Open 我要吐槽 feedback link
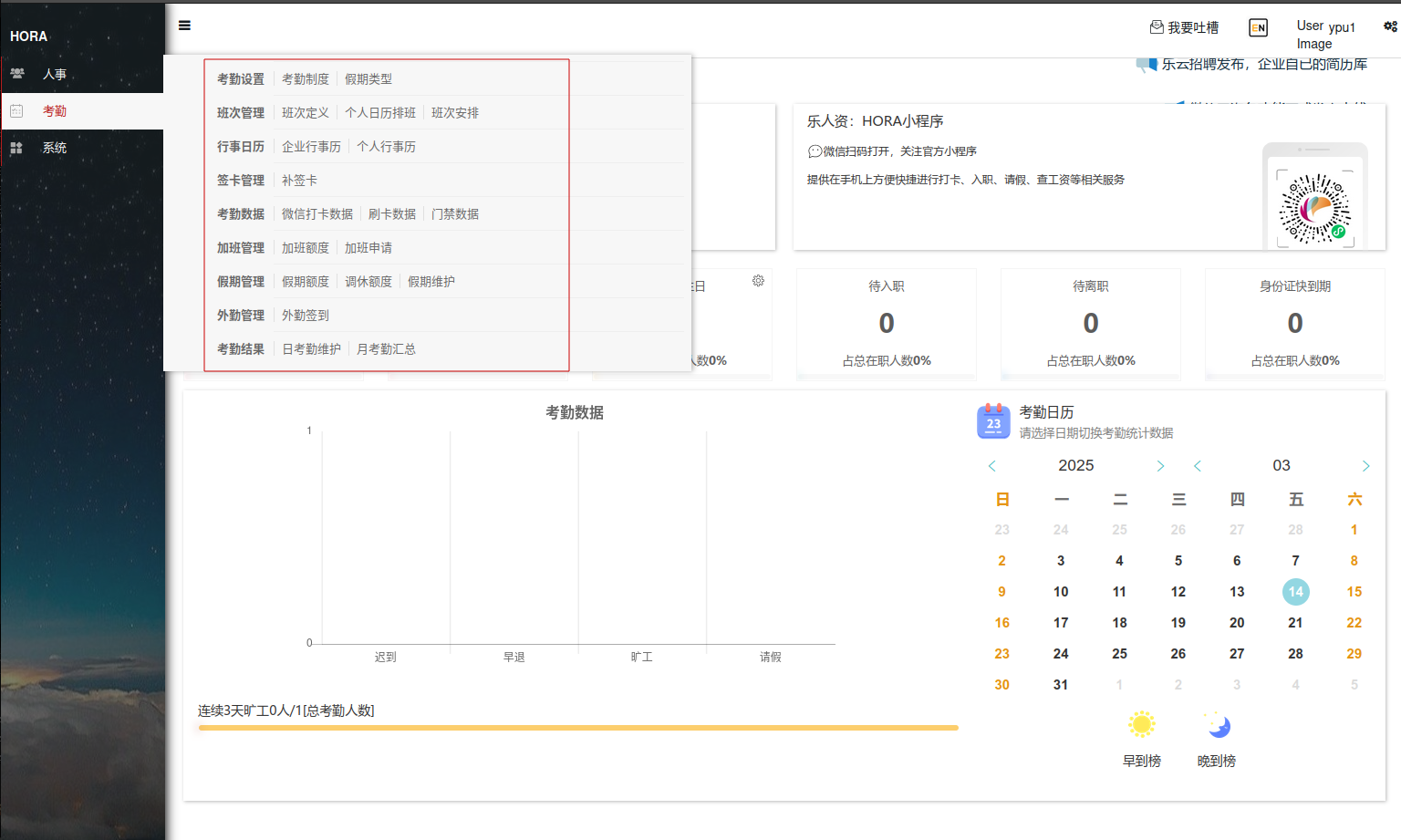Screen dimensions: 1401x840 [1184, 28]
